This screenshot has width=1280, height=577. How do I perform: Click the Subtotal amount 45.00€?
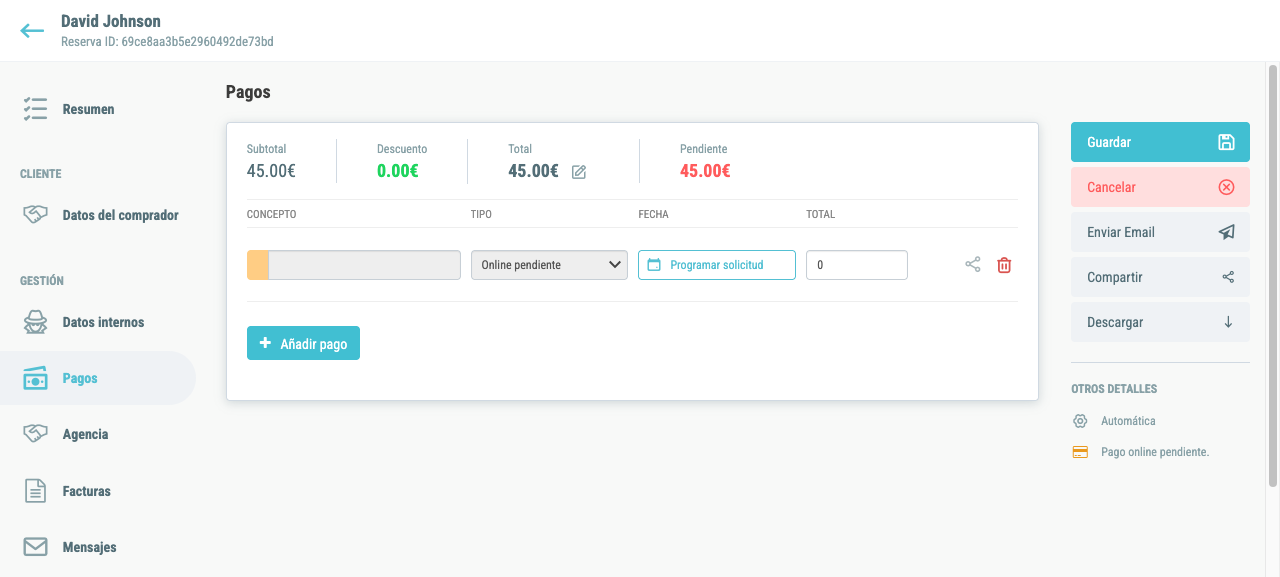pyautogui.click(x=271, y=171)
